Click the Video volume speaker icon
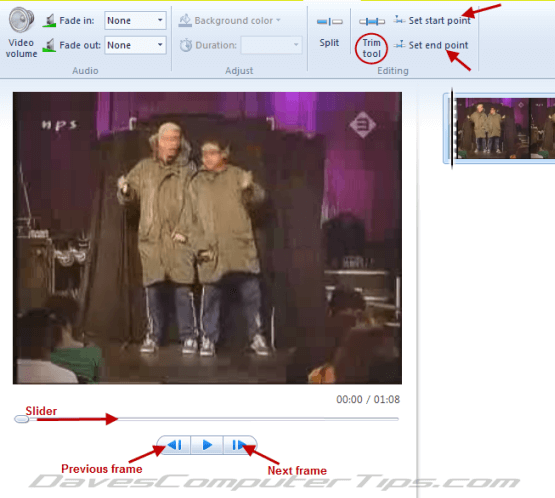 click(21, 19)
